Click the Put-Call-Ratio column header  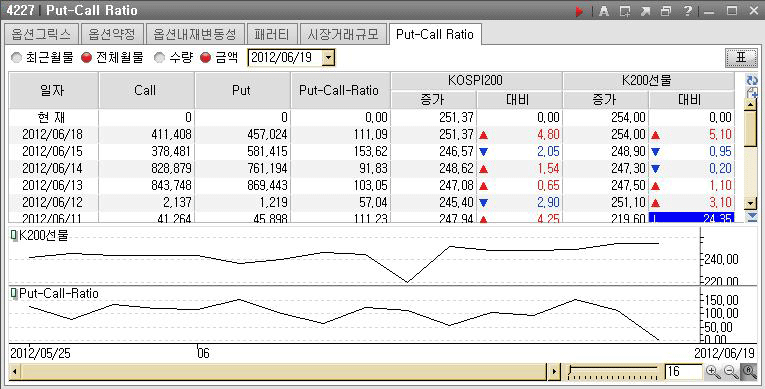340,90
